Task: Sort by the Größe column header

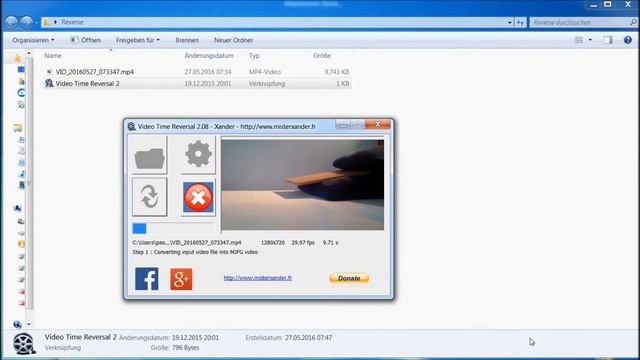Action: click(322, 56)
